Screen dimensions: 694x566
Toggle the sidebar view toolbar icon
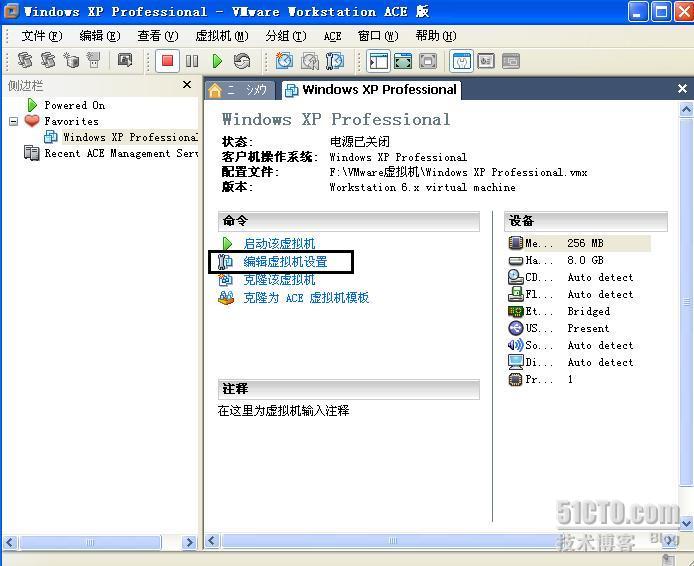(x=378, y=61)
